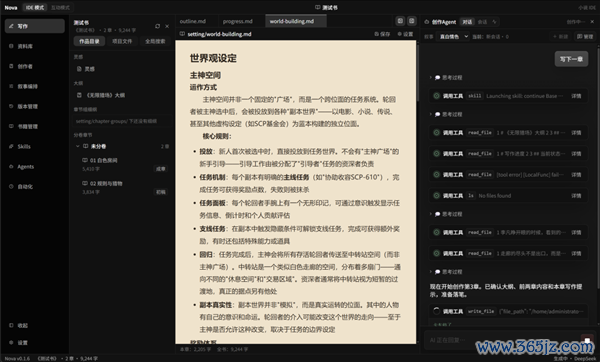This screenshot has width=600, height=362.
Task: Switch to IDE 模式
Action: pyautogui.click(x=35, y=7)
